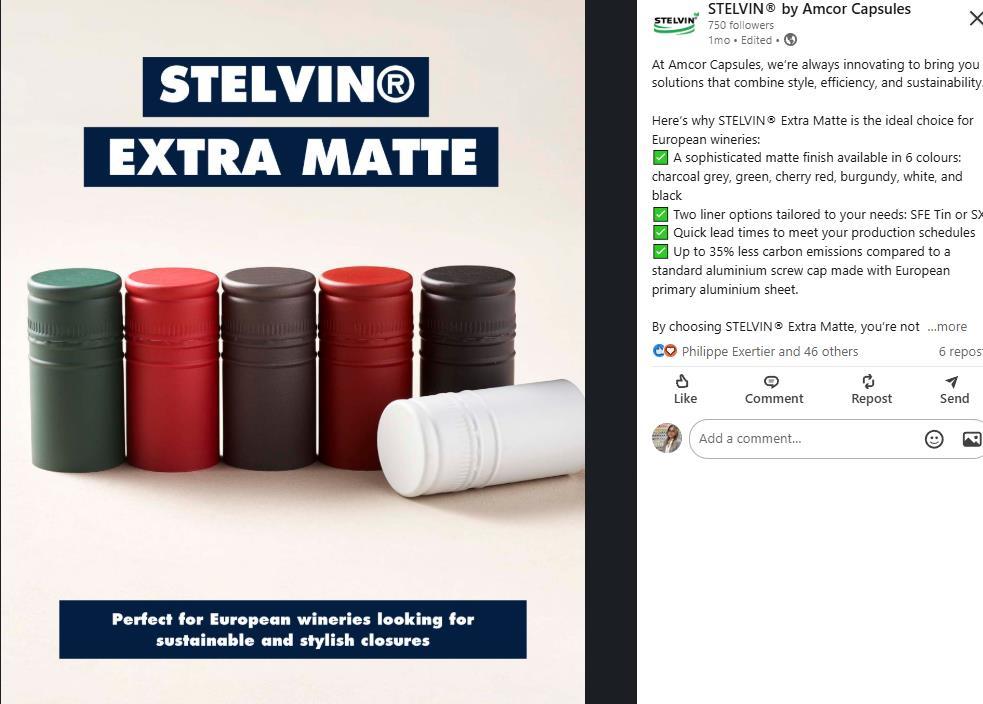View Philippe Exertier and 46 others reactions

tap(770, 352)
